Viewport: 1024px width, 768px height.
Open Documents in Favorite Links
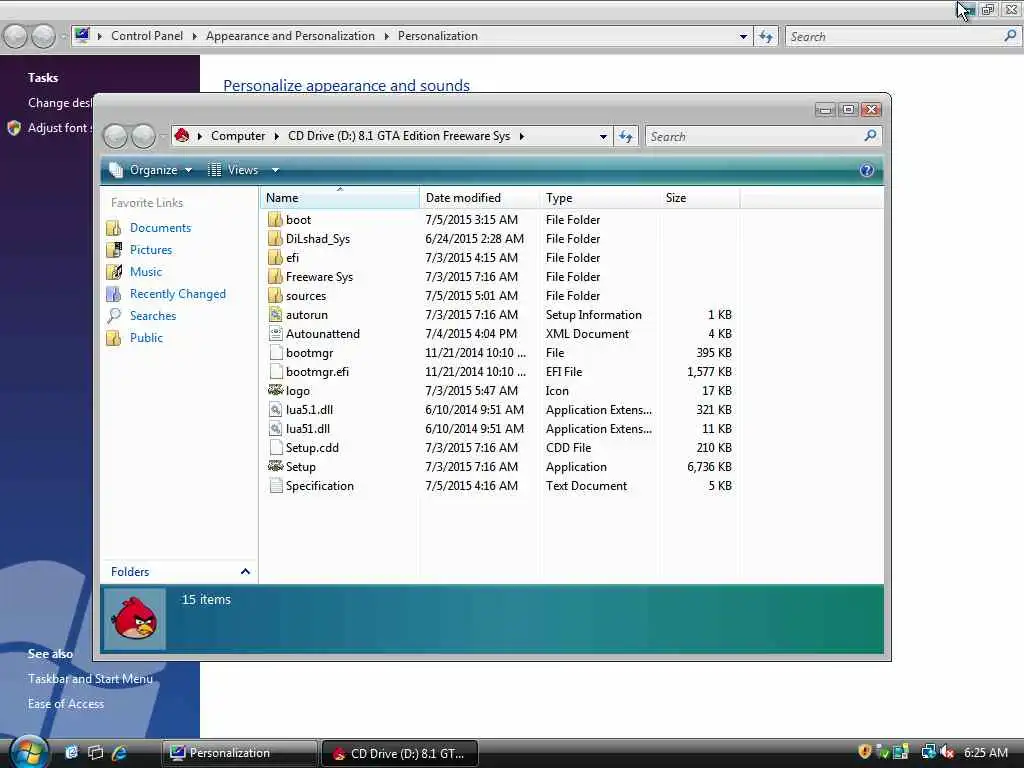tap(160, 227)
